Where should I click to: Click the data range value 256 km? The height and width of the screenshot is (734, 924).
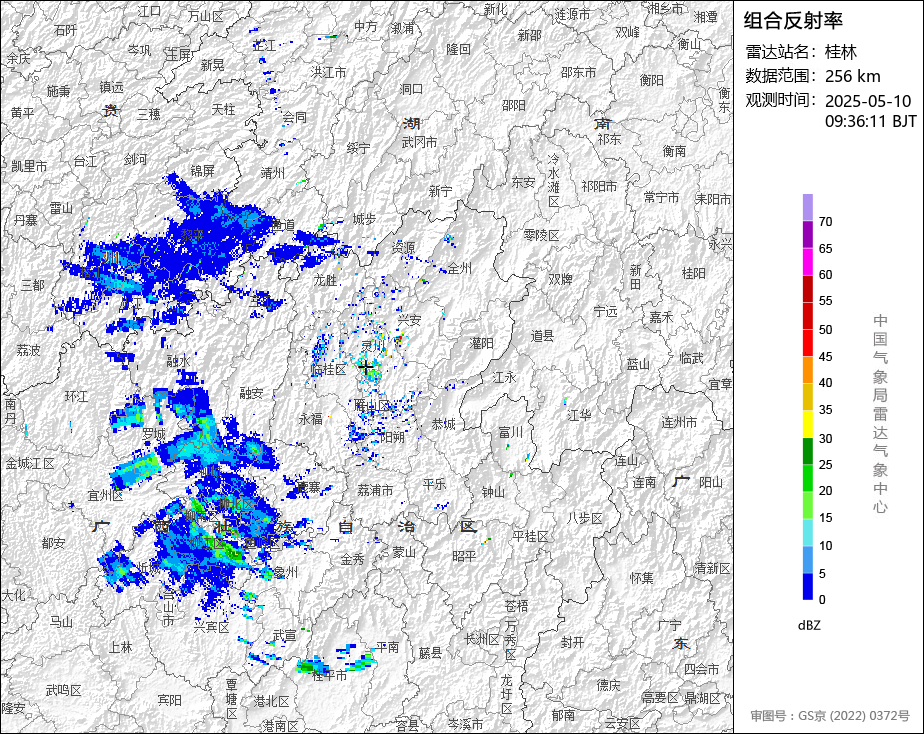[853, 76]
